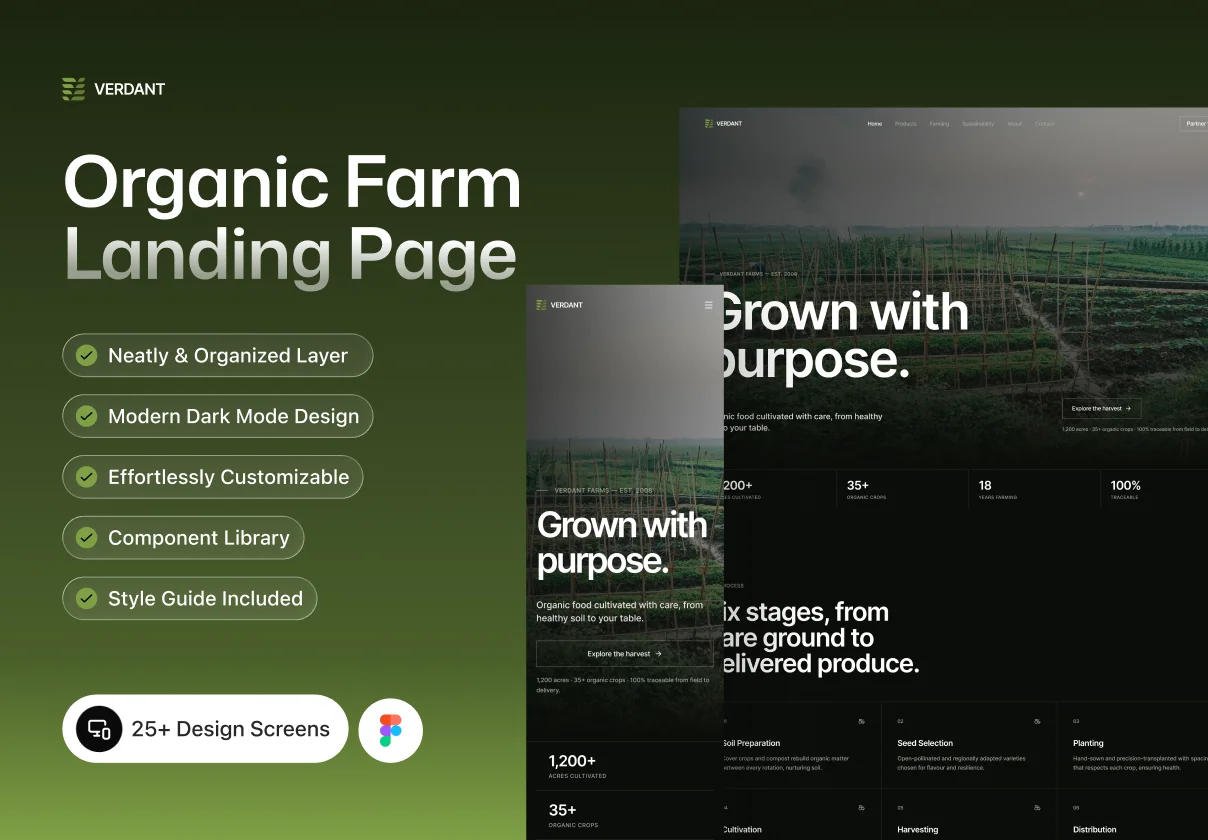This screenshot has height=840, width=1208.
Task: Select Farming in the desktop preview navigation
Action: click(939, 124)
